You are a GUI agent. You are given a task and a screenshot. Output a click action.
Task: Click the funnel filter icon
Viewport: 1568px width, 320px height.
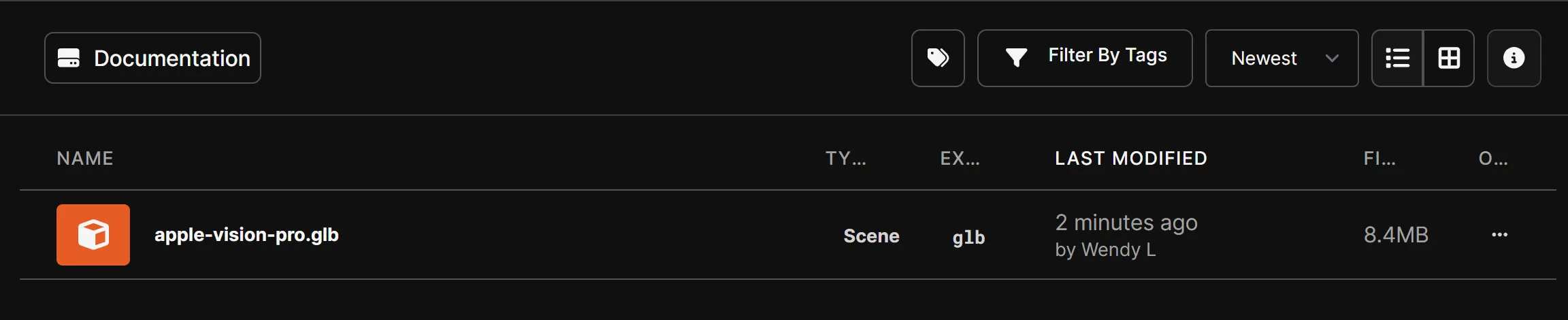point(1016,58)
